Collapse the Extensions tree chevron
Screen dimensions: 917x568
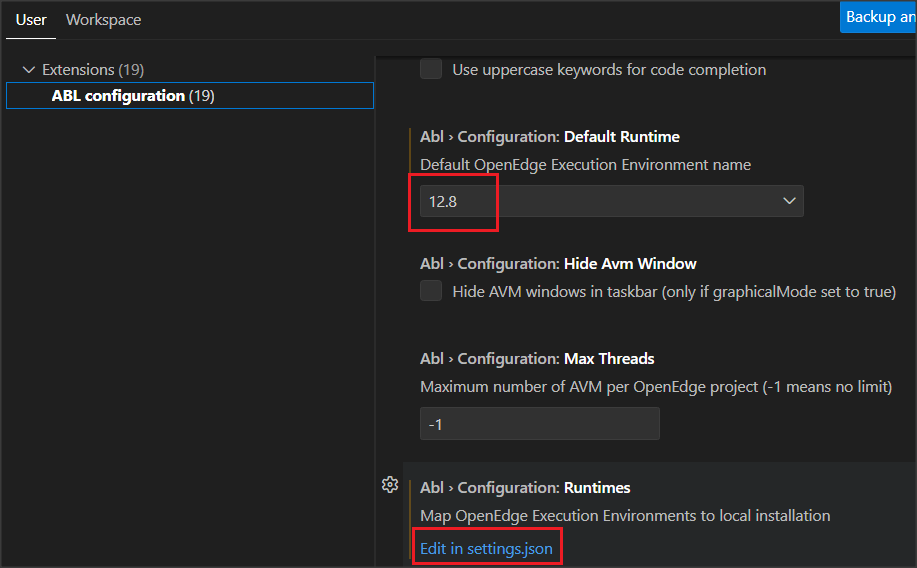click(x=28, y=70)
